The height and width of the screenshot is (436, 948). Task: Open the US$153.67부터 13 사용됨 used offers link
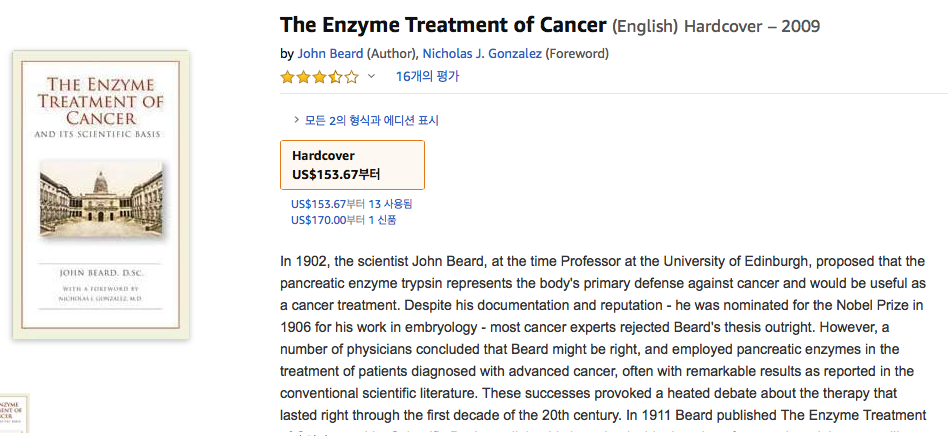pos(351,204)
